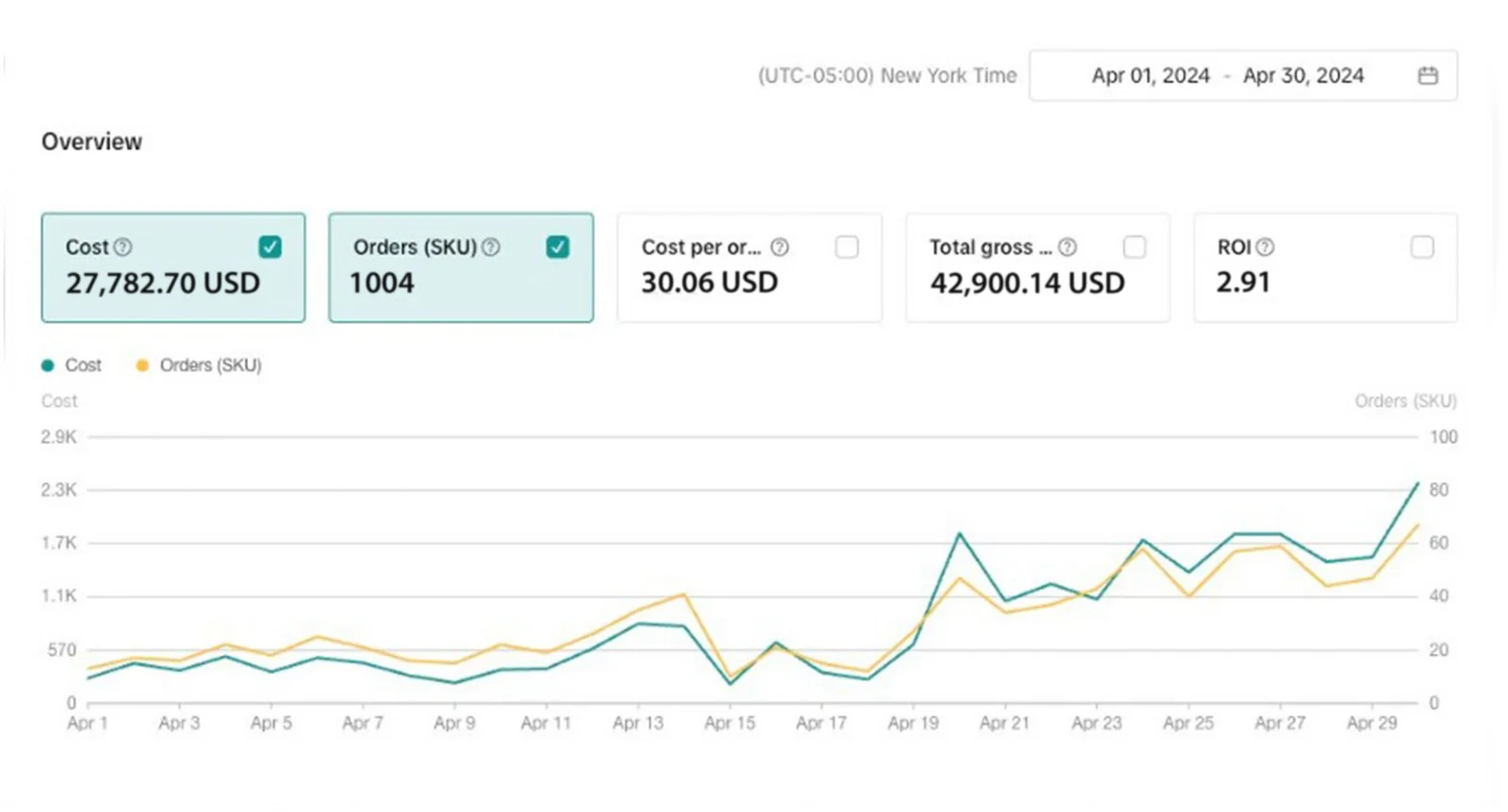The width and height of the screenshot is (1508, 812).
Task: Select the Apr 01, 2024 start date
Action: (x=1150, y=75)
